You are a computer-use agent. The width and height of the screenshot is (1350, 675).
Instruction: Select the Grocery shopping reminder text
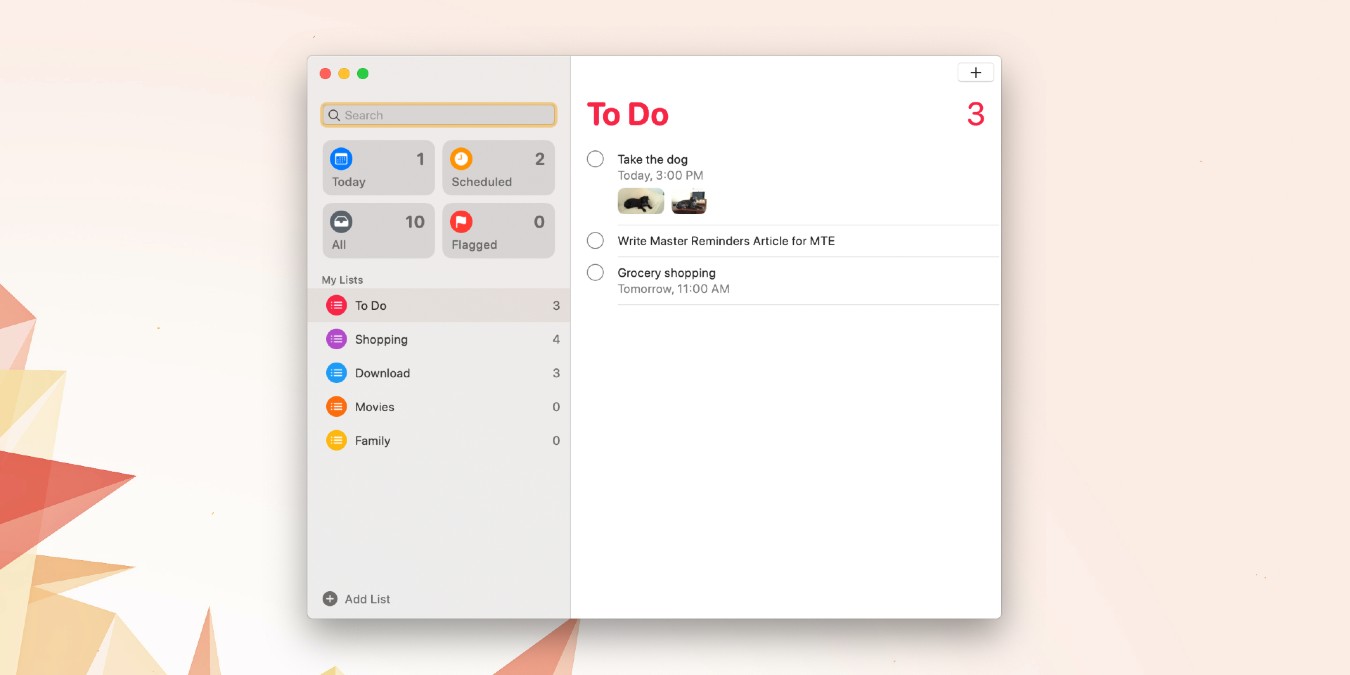(666, 272)
